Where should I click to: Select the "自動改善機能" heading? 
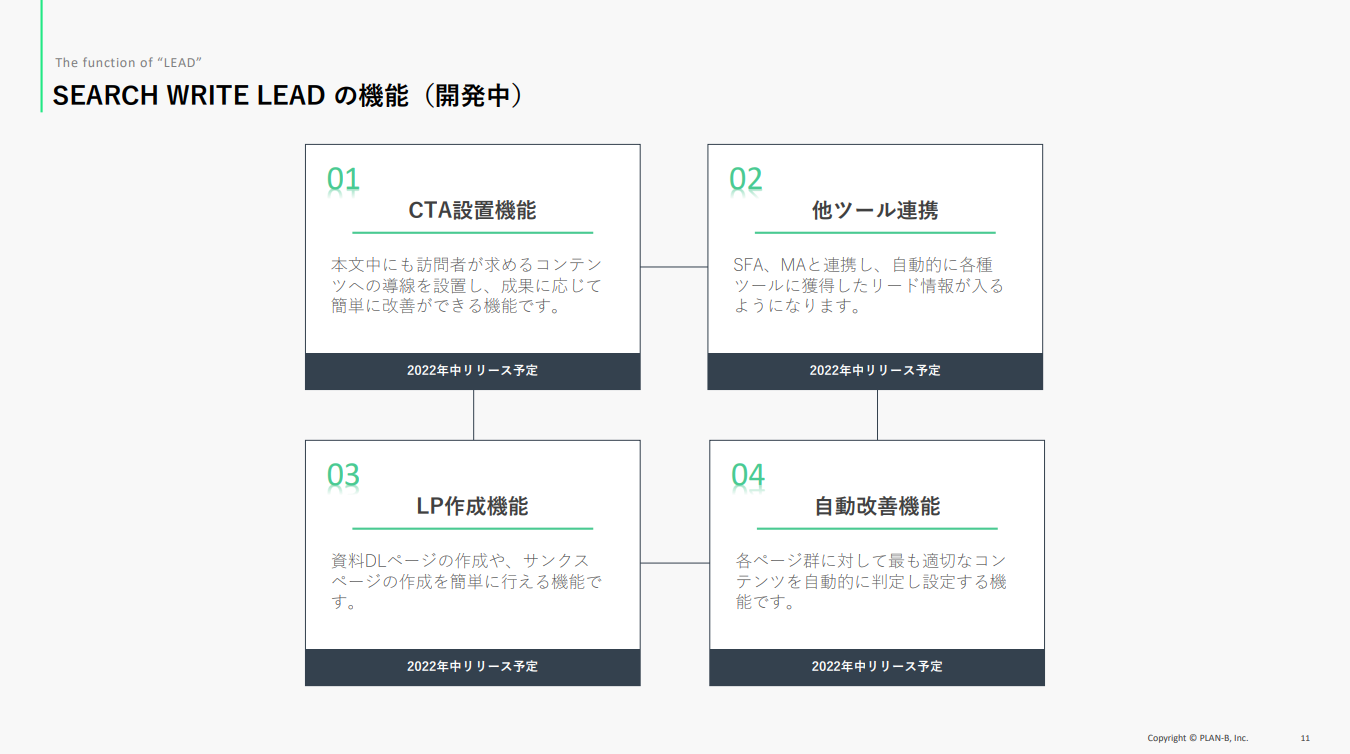pos(877,507)
